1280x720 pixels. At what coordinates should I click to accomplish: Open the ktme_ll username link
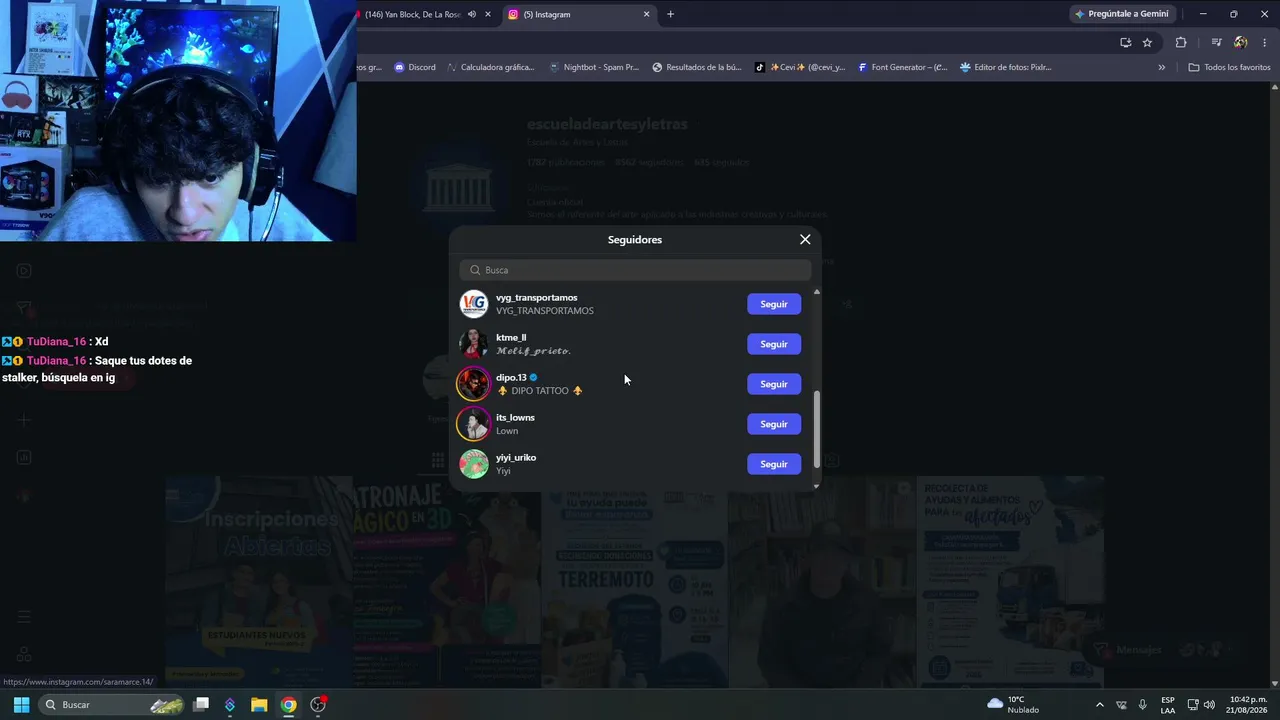click(x=511, y=338)
